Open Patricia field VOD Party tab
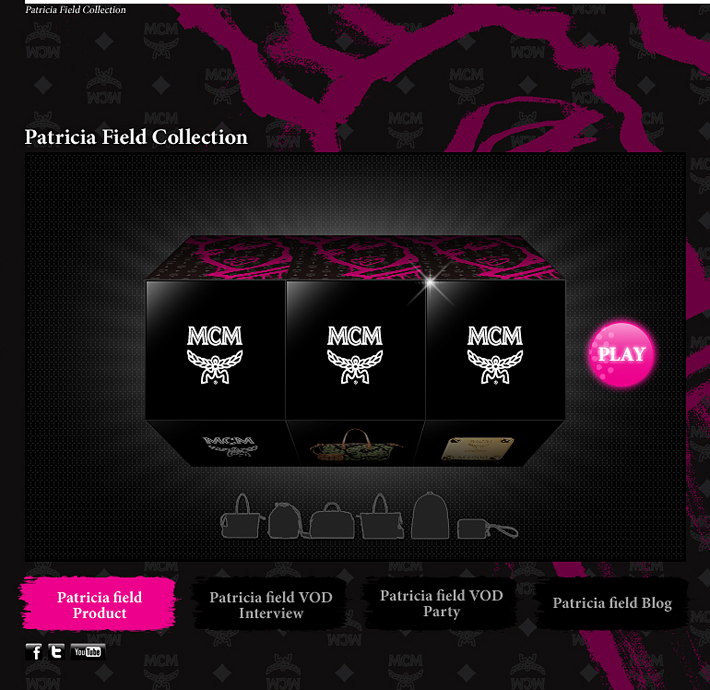 pos(441,603)
